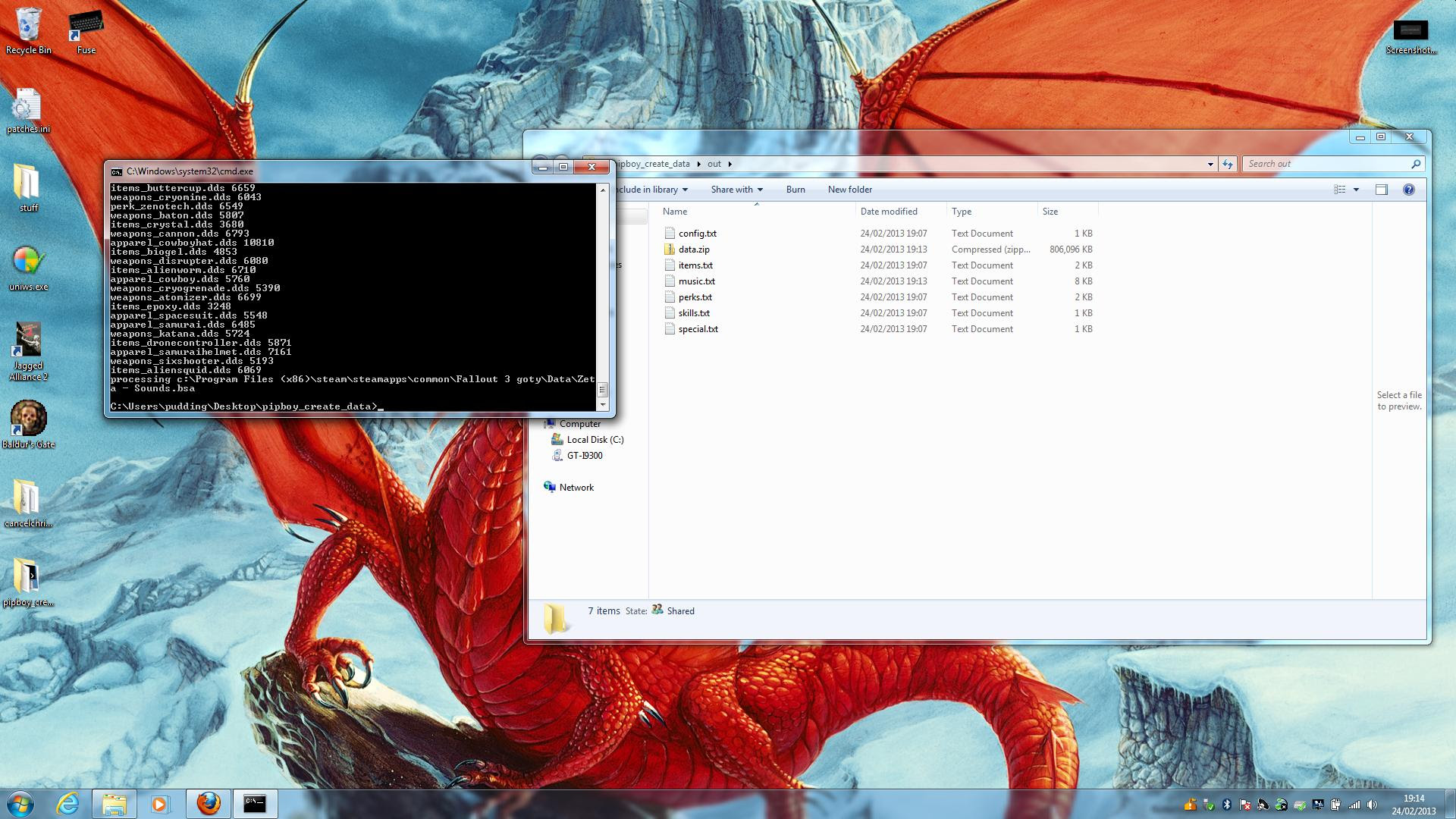Click the Burn toolbar button
1456x819 pixels.
pos(795,190)
